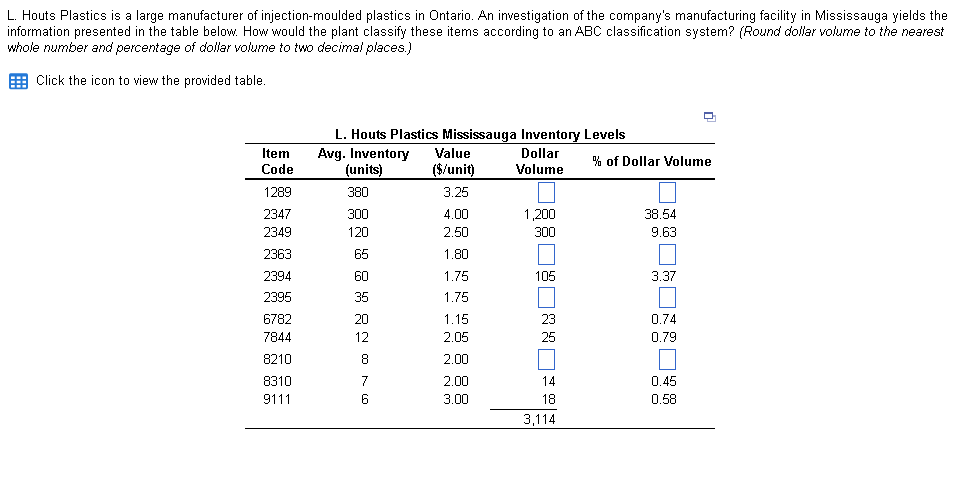Click the table title 'L. Houts Plastics Mississauga Inventory Levels'

point(480,134)
